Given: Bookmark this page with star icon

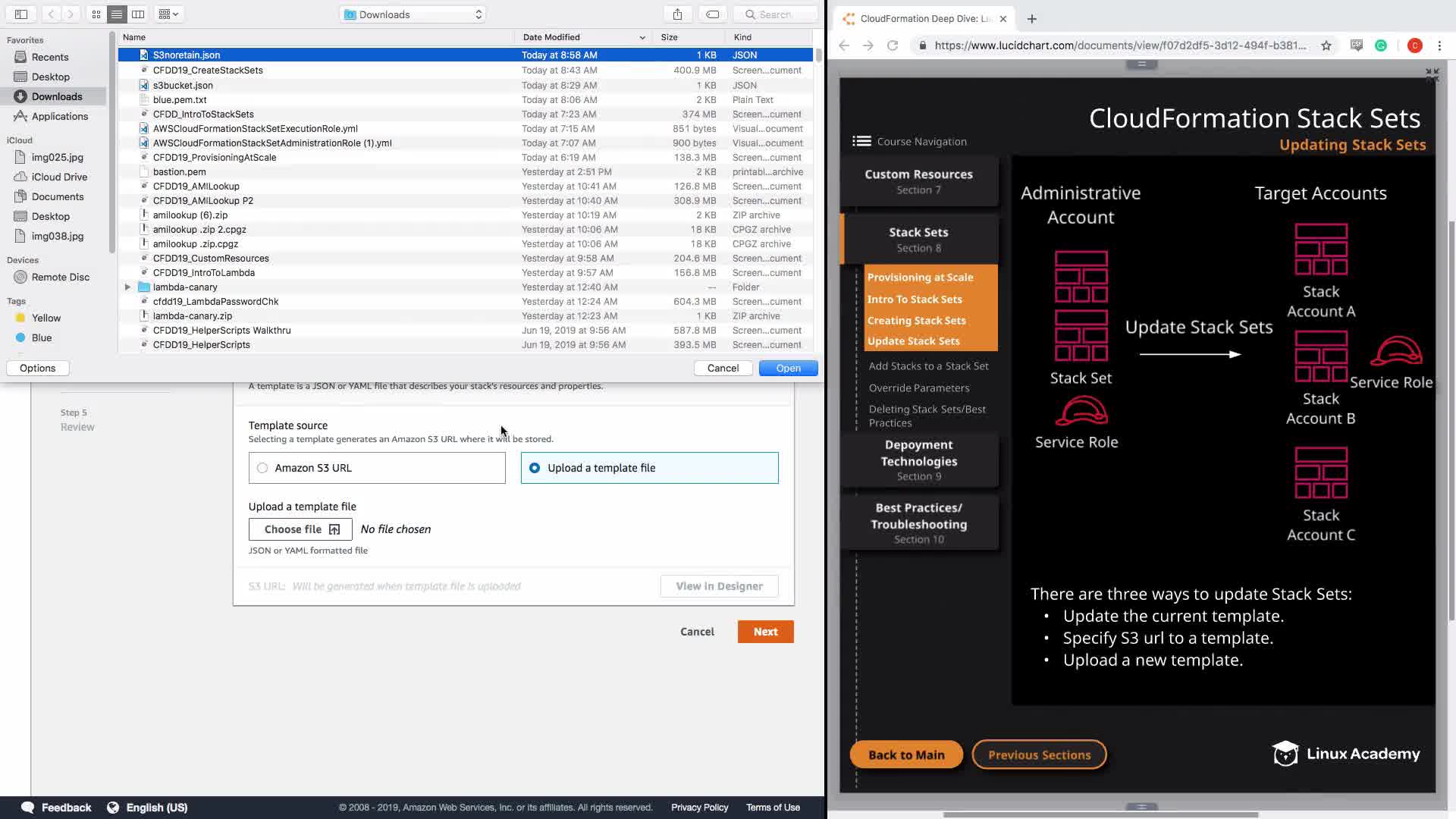Looking at the screenshot, I should click(1326, 45).
